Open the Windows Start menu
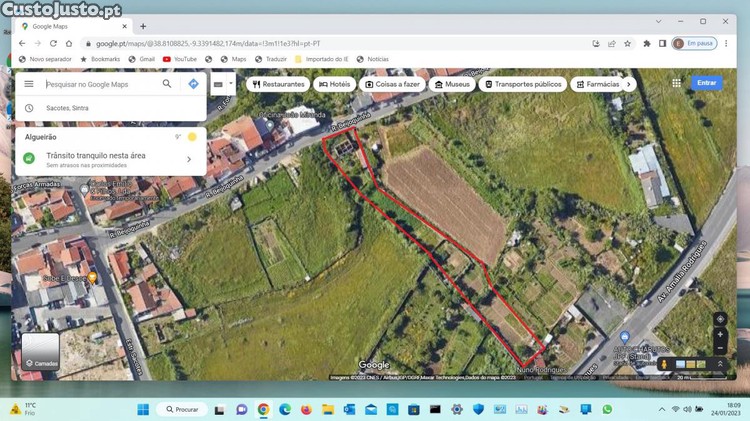This screenshot has height=421, width=750. [143, 409]
